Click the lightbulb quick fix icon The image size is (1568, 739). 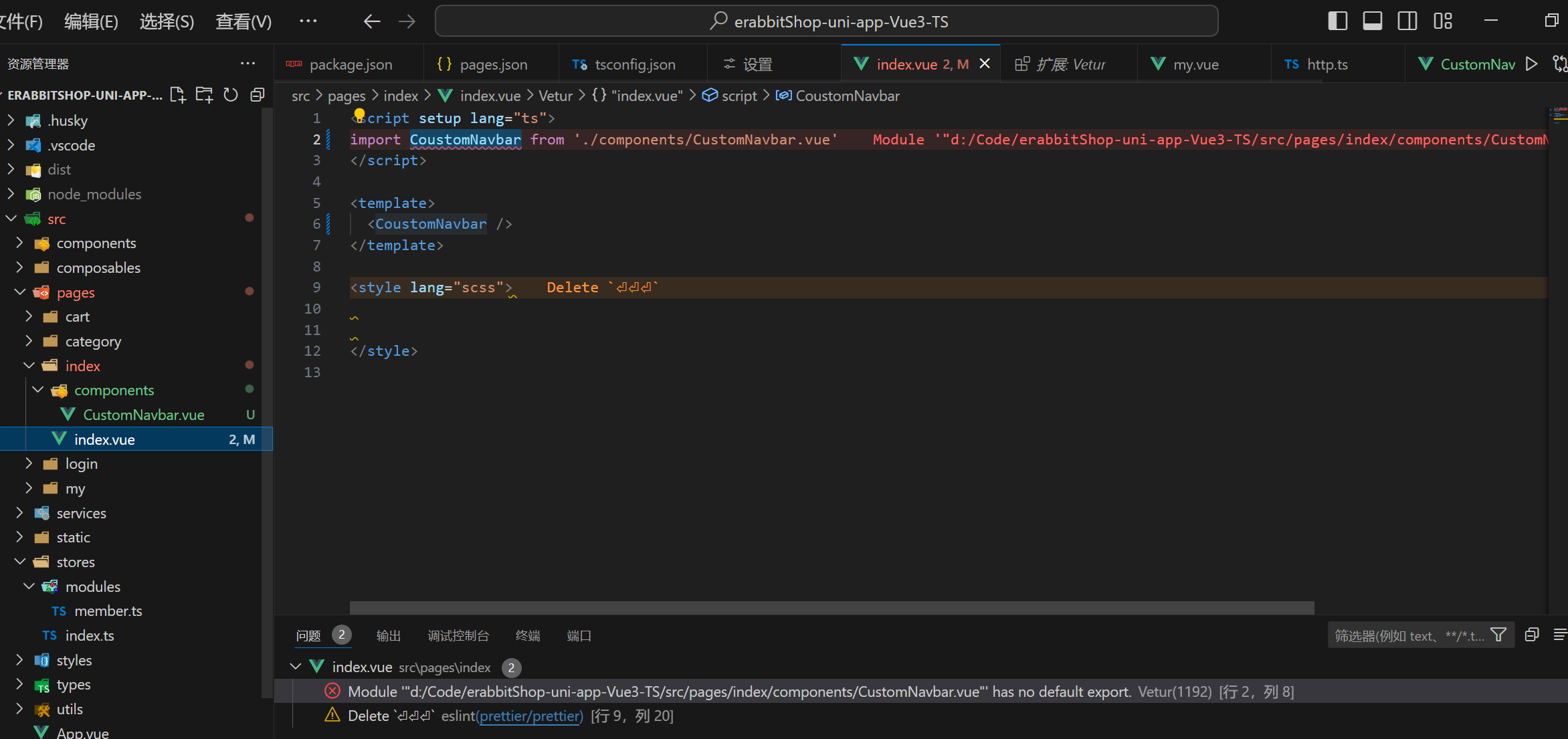[x=359, y=116]
